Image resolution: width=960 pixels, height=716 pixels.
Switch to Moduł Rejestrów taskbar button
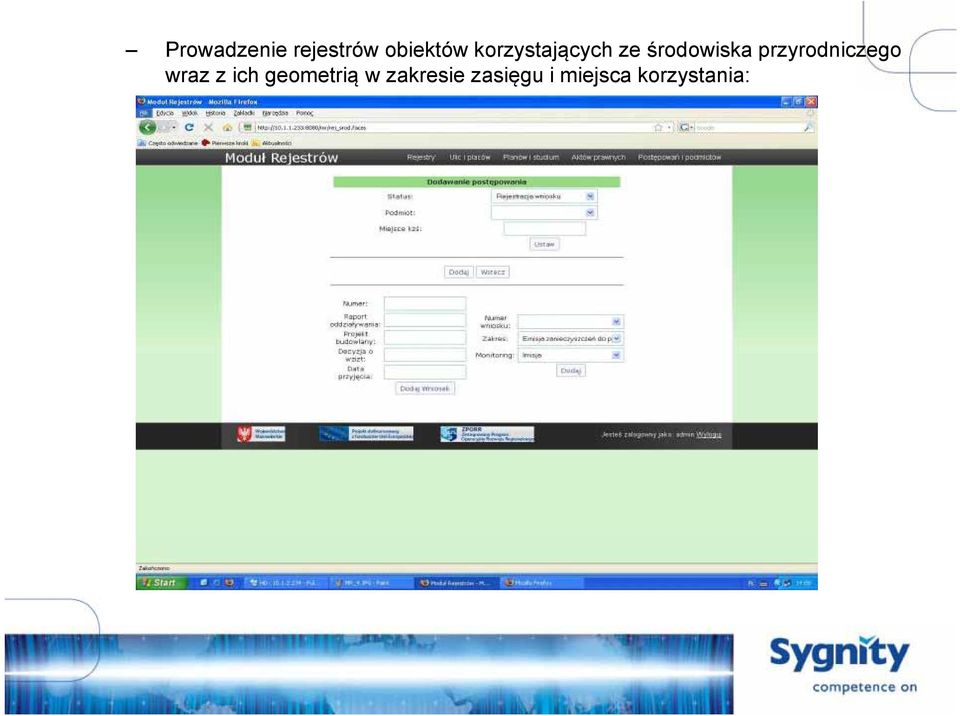point(456,582)
